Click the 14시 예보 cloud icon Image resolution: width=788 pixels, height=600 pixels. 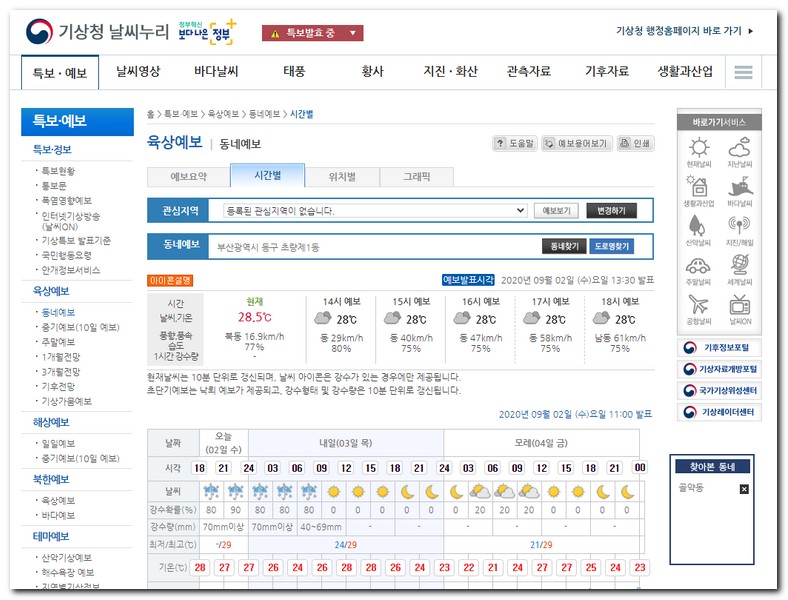point(323,318)
